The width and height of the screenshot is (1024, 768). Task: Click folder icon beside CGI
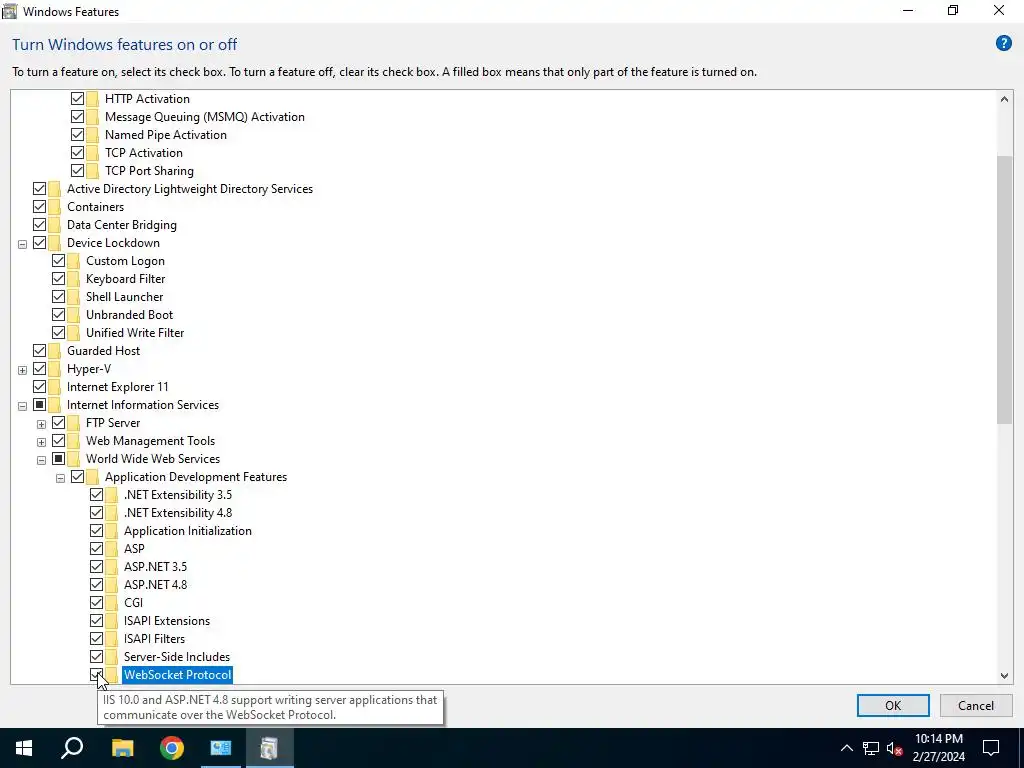pyautogui.click(x=112, y=603)
